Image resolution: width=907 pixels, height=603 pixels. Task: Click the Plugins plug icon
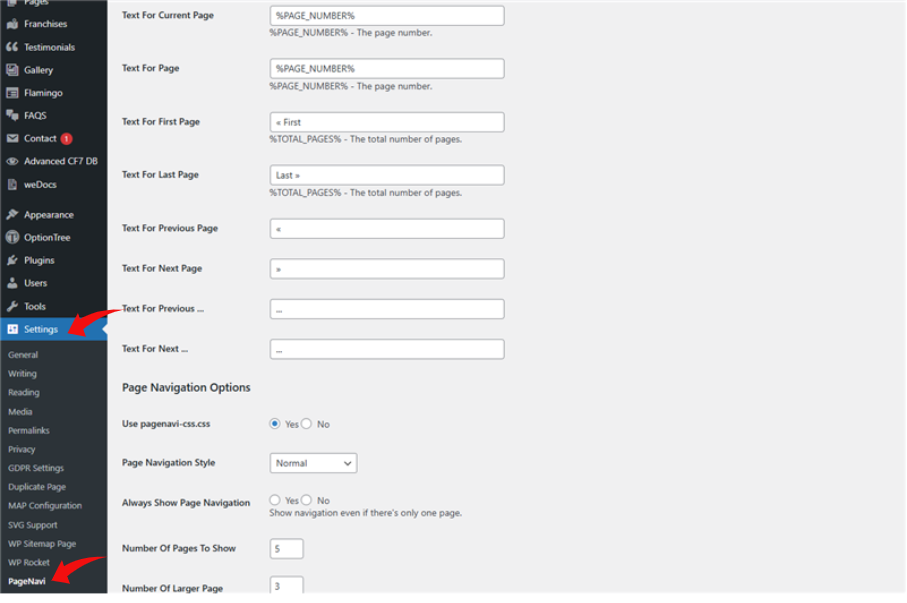pos(12,260)
